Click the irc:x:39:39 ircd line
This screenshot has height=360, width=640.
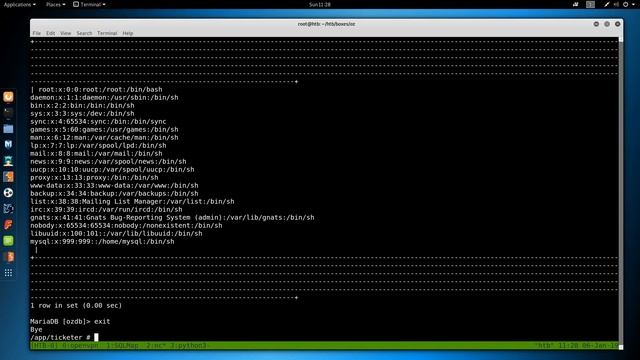pos(106,209)
